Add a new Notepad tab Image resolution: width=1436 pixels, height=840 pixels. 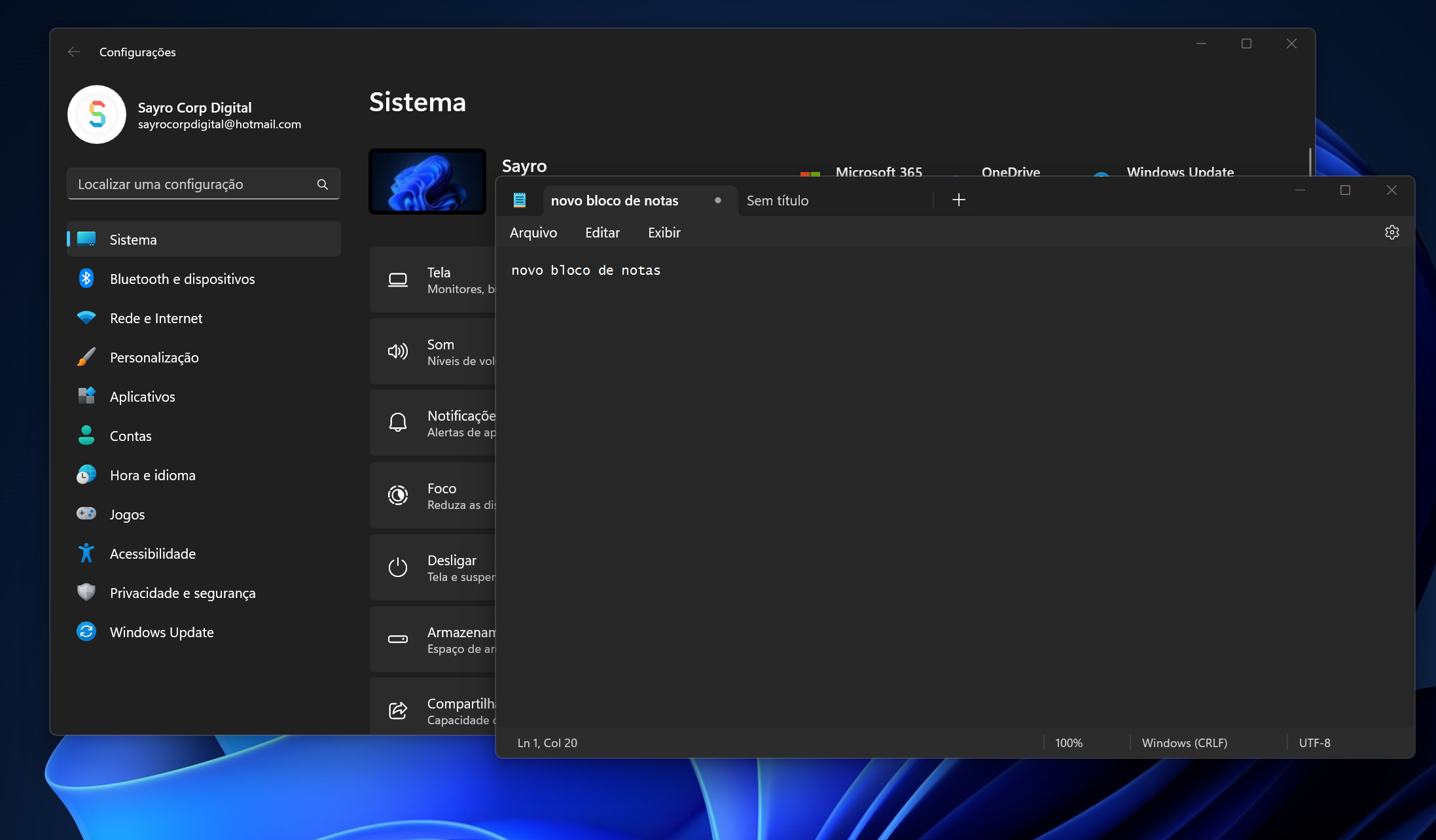(959, 200)
